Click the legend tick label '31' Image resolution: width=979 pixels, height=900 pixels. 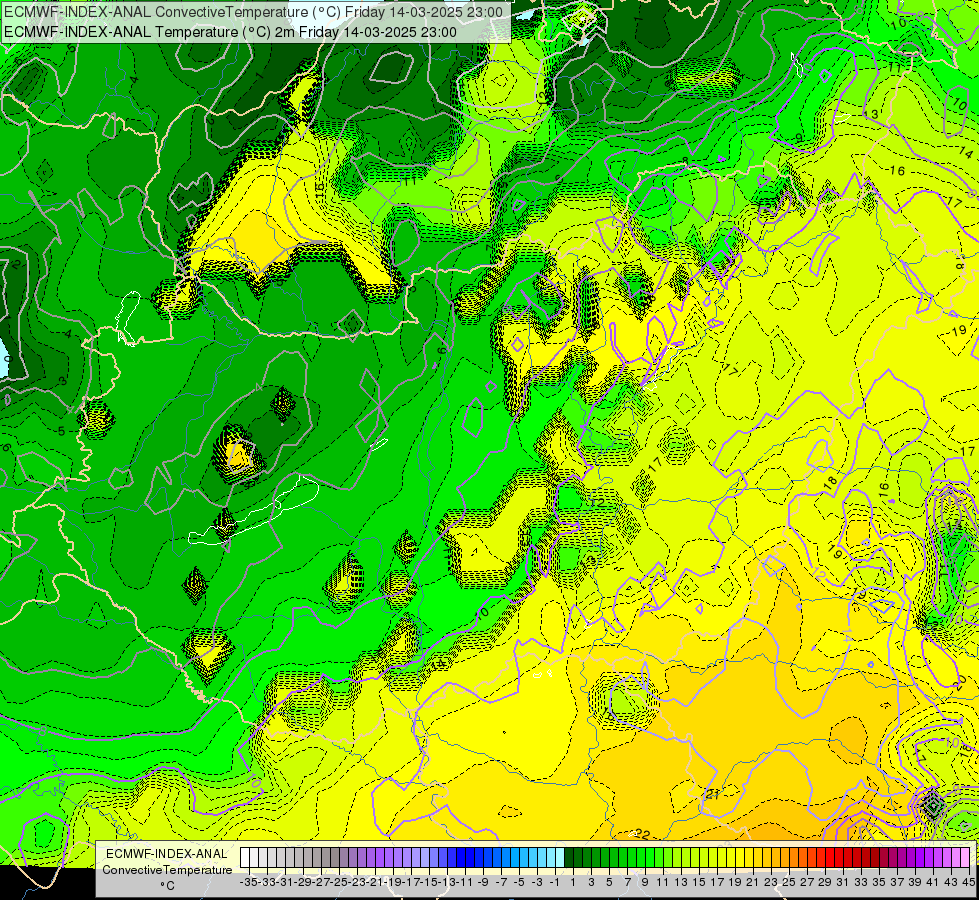click(x=843, y=883)
